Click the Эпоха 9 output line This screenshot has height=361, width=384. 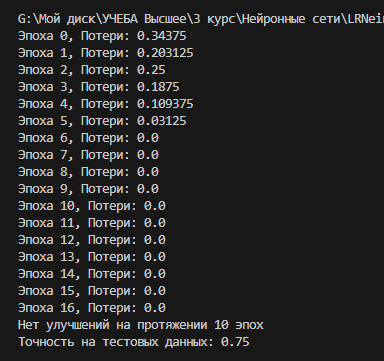pyautogui.click(x=88, y=189)
